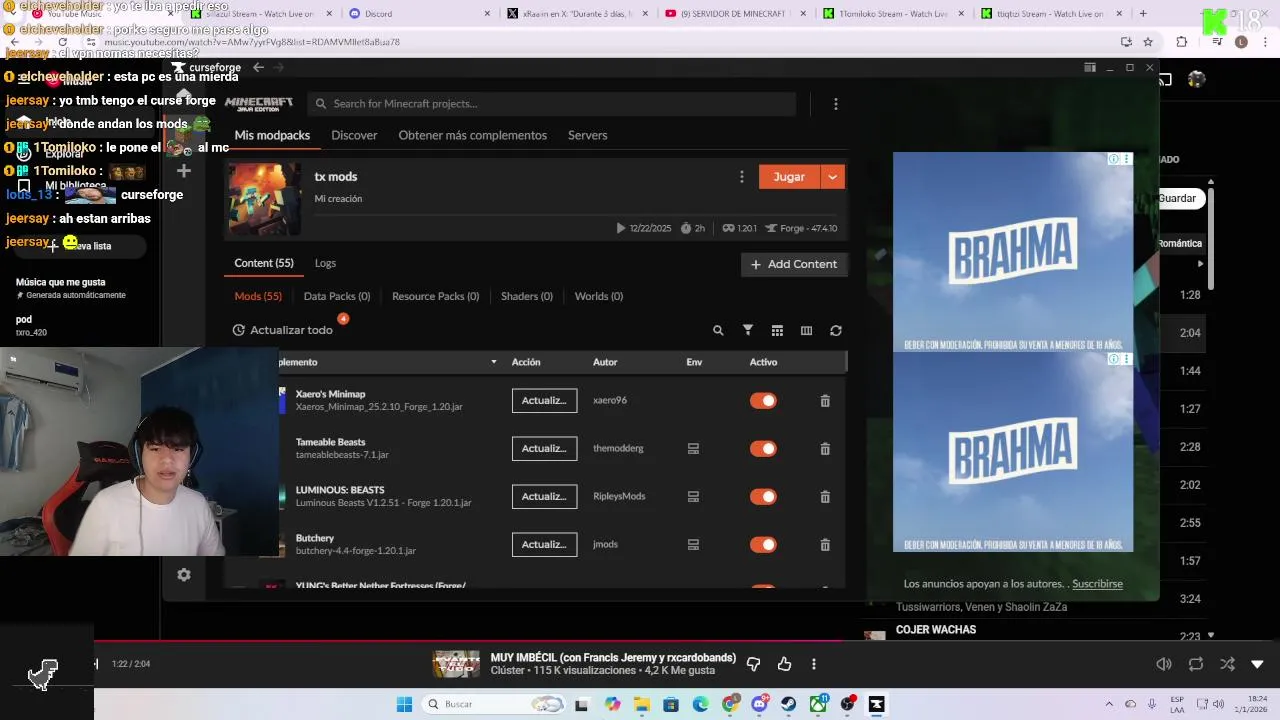Select Worlds (0) tab
Image resolution: width=1280 pixels, height=720 pixels.
click(x=599, y=296)
